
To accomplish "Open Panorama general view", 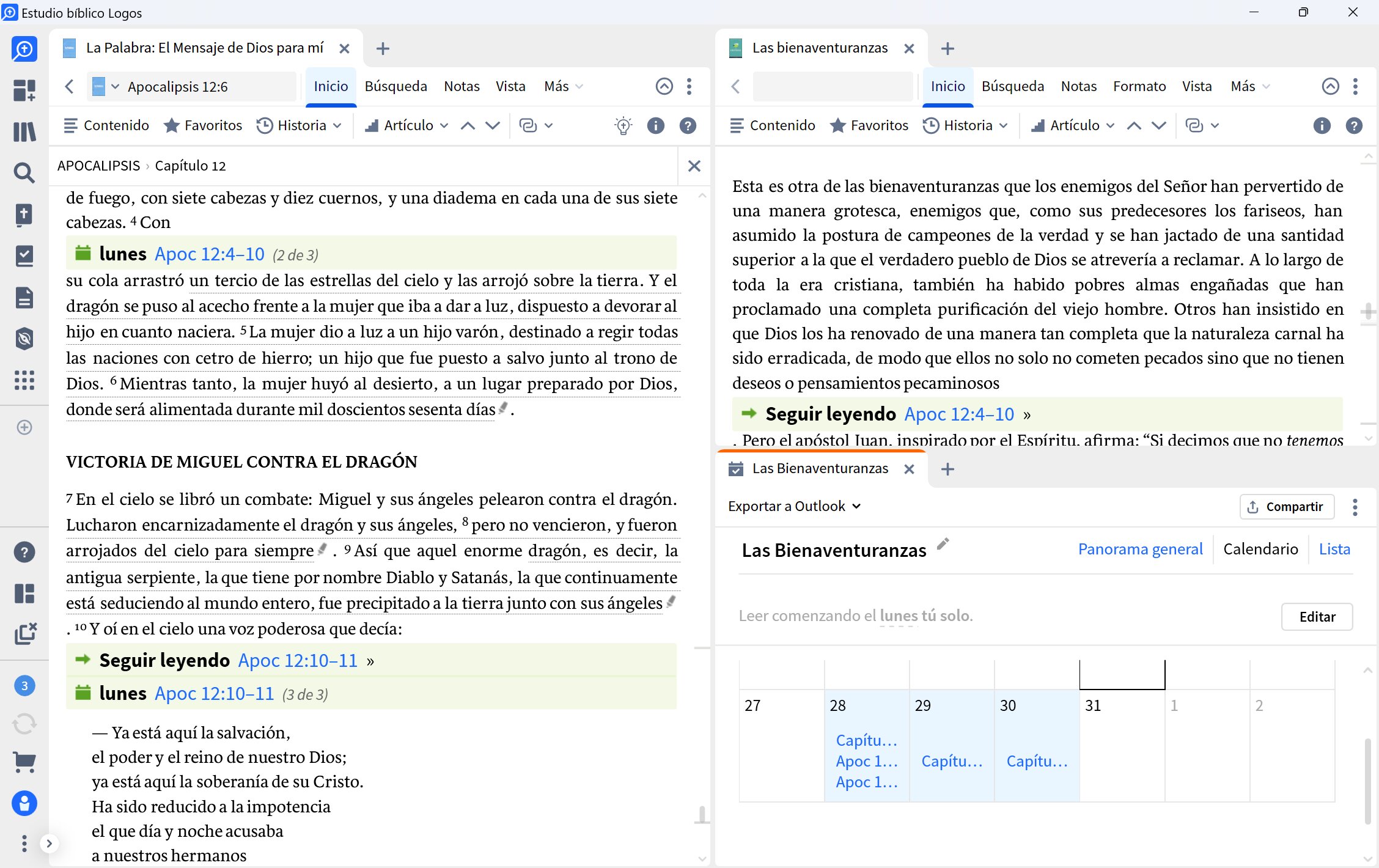I will [1140, 549].
